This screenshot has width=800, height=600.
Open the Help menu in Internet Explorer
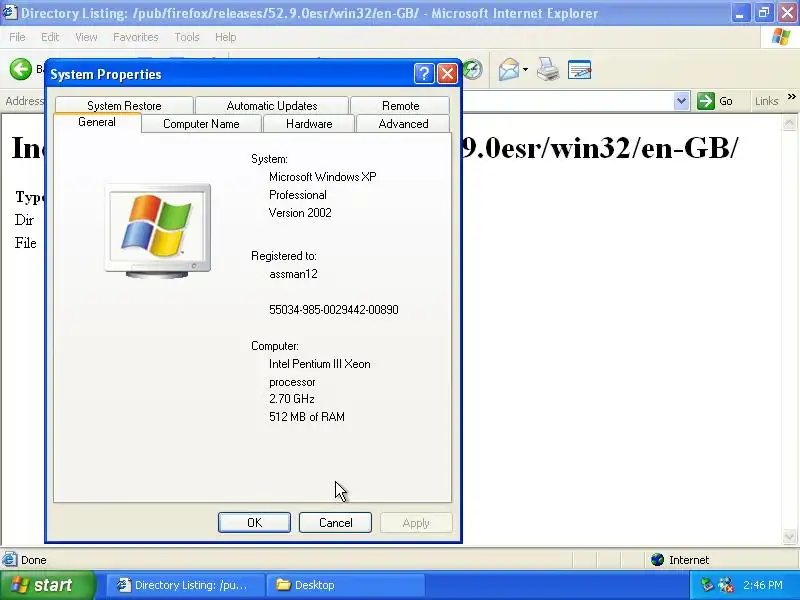click(226, 37)
